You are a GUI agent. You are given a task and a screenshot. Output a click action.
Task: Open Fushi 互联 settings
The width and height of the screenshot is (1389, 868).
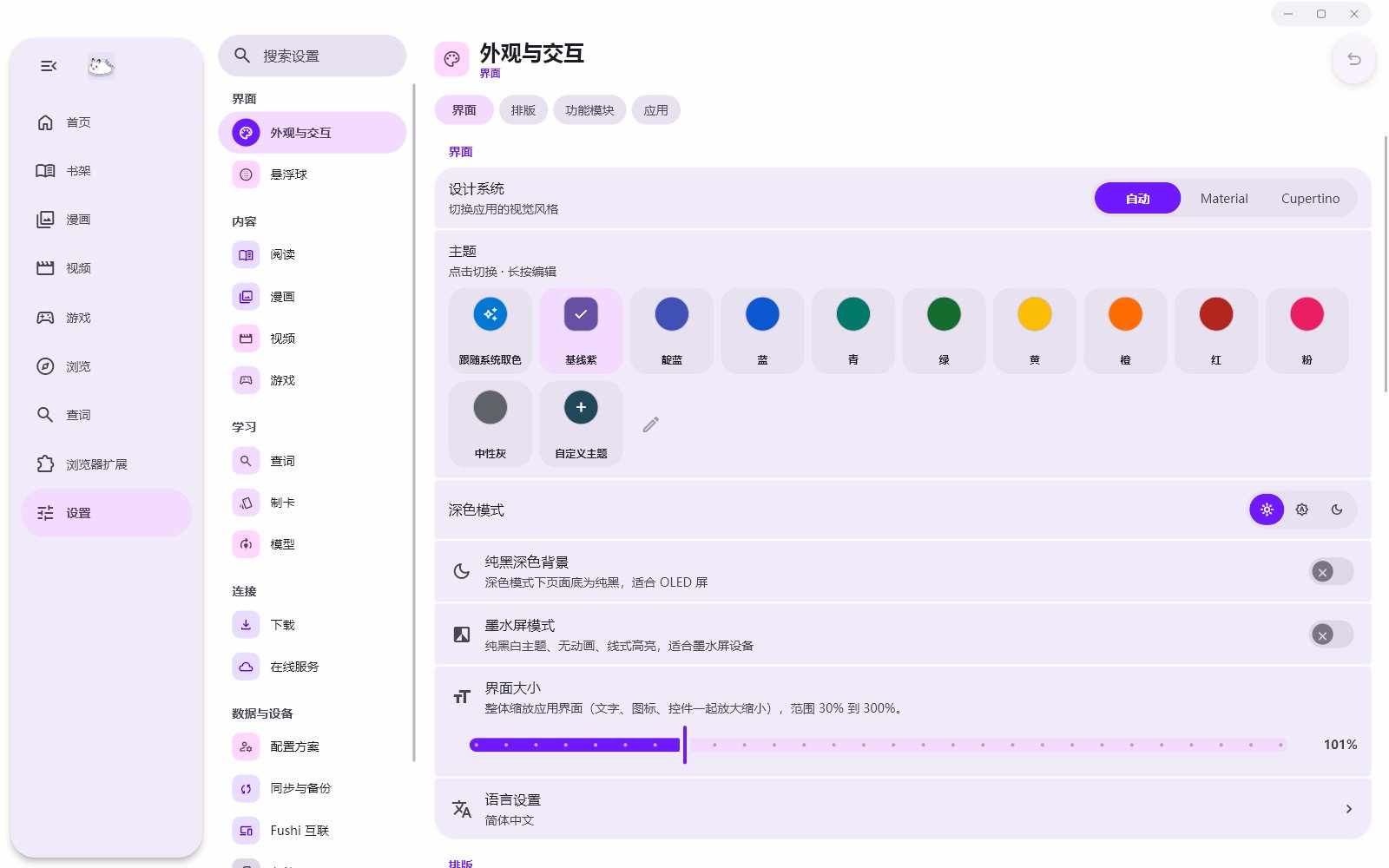pyautogui.click(x=313, y=831)
